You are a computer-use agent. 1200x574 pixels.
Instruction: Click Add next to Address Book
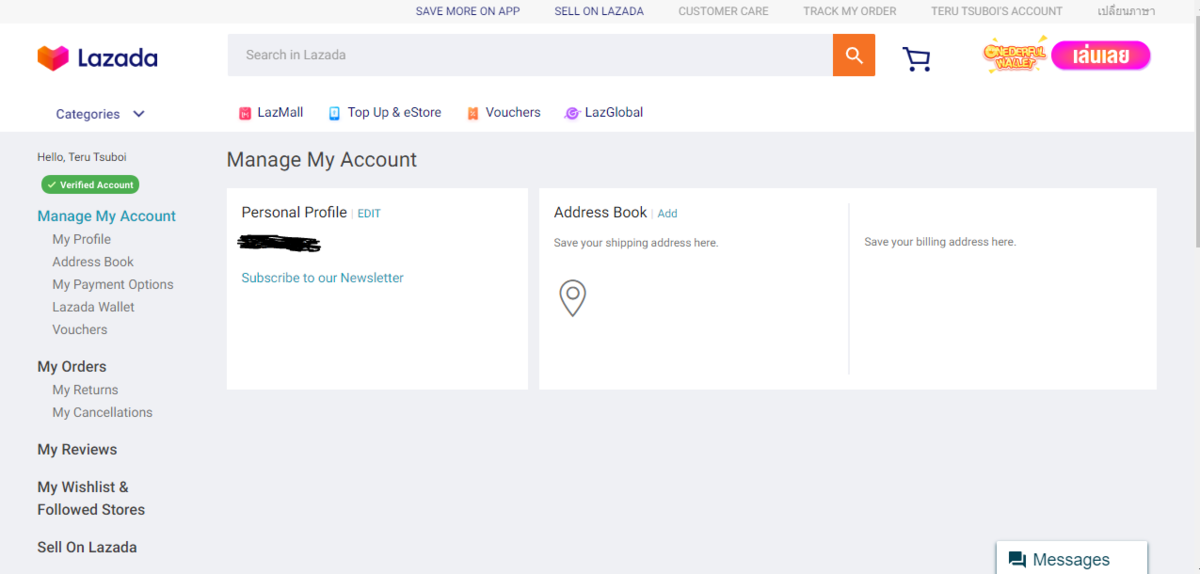(x=667, y=214)
